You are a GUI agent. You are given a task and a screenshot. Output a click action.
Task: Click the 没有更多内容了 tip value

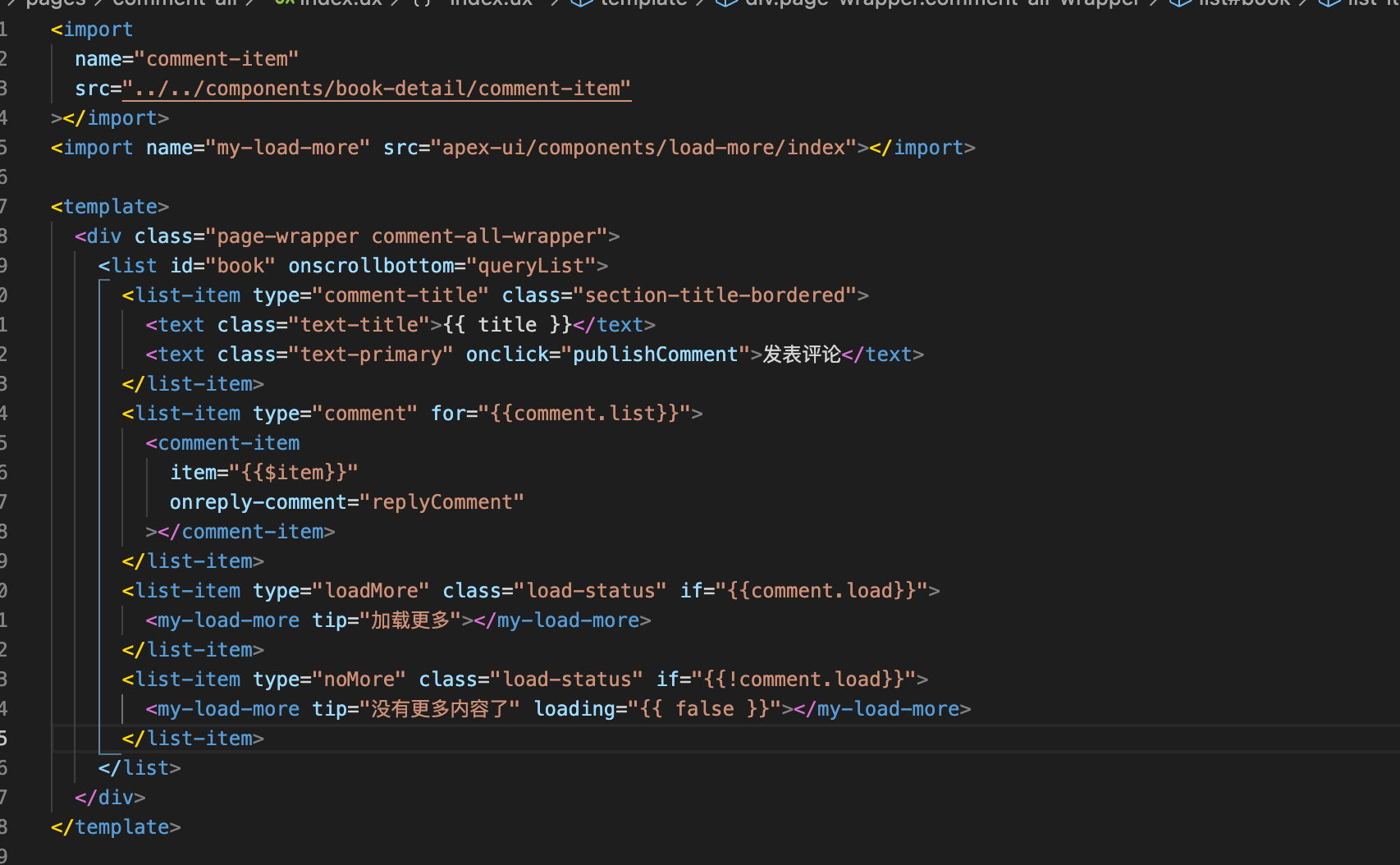pyautogui.click(x=440, y=709)
